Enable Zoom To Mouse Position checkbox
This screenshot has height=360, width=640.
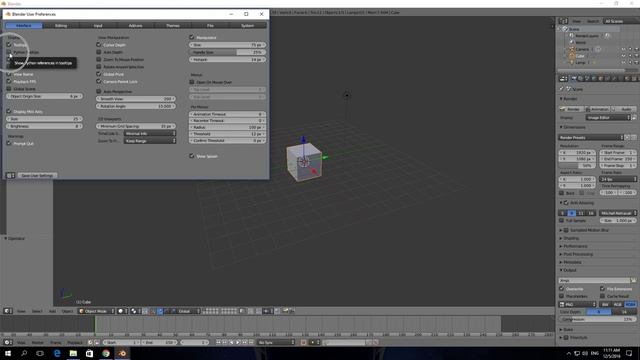click(x=99, y=60)
